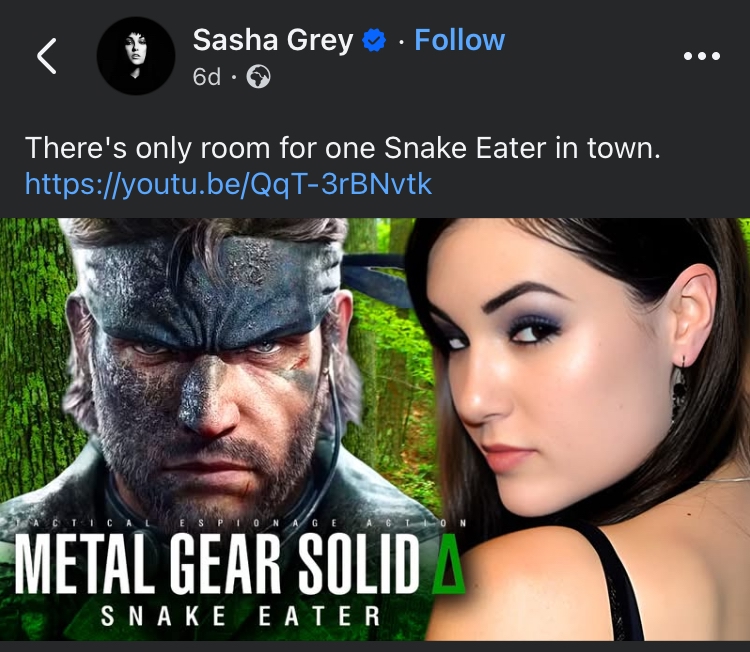This screenshot has height=652, width=750.
Task: Open the youtu.be/QqT-3rBNvtk link
Action: coord(228,184)
